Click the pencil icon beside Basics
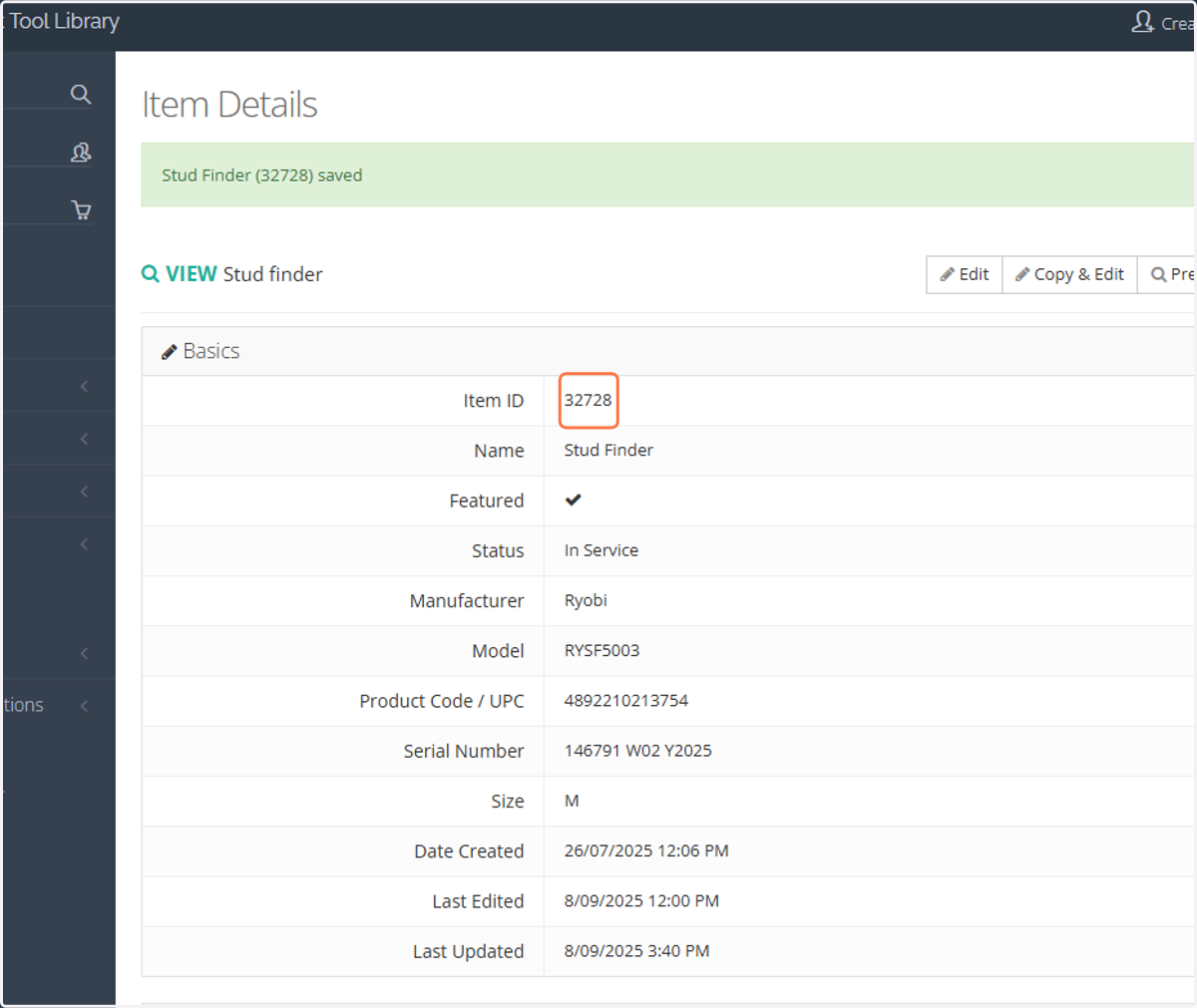Image resolution: width=1197 pixels, height=1008 pixels. click(x=170, y=352)
